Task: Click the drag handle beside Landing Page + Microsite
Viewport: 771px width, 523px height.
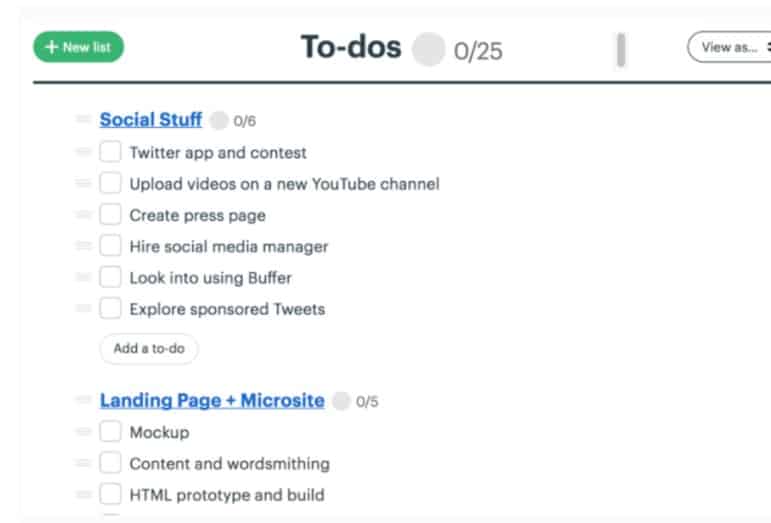Action: 83,399
